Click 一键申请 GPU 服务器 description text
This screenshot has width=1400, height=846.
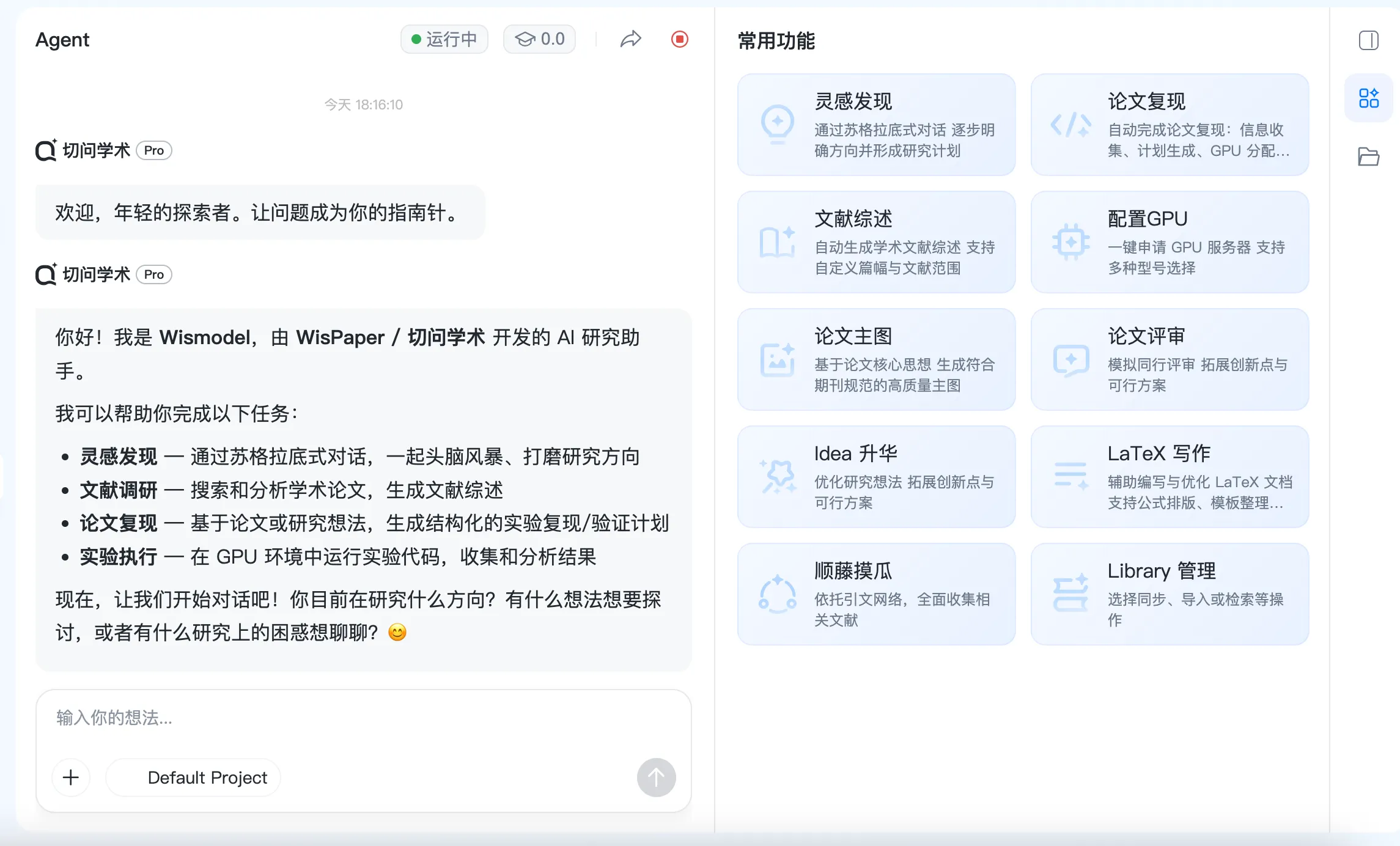coord(1196,258)
